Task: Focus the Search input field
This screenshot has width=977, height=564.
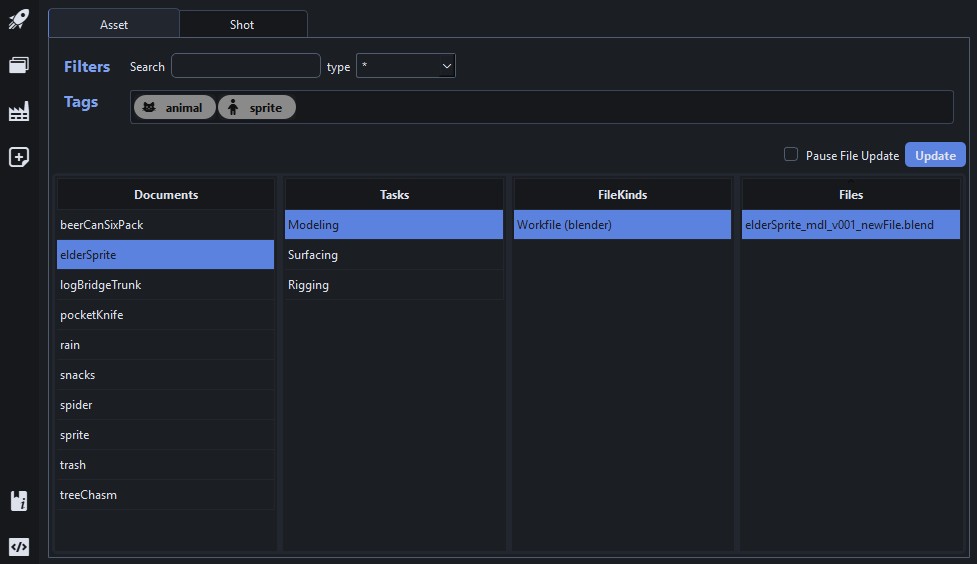Action: [x=245, y=66]
